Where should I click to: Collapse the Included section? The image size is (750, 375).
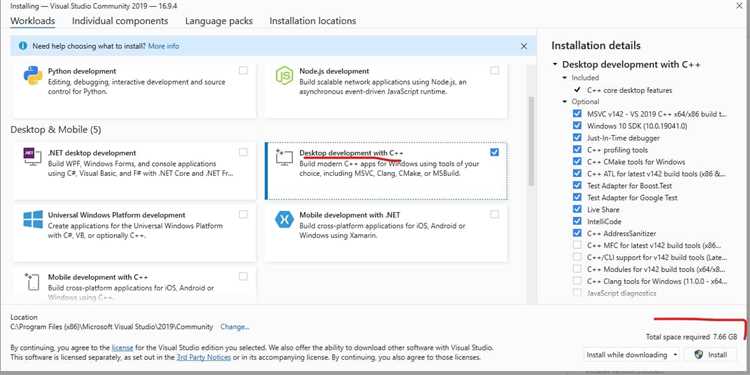(564, 77)
